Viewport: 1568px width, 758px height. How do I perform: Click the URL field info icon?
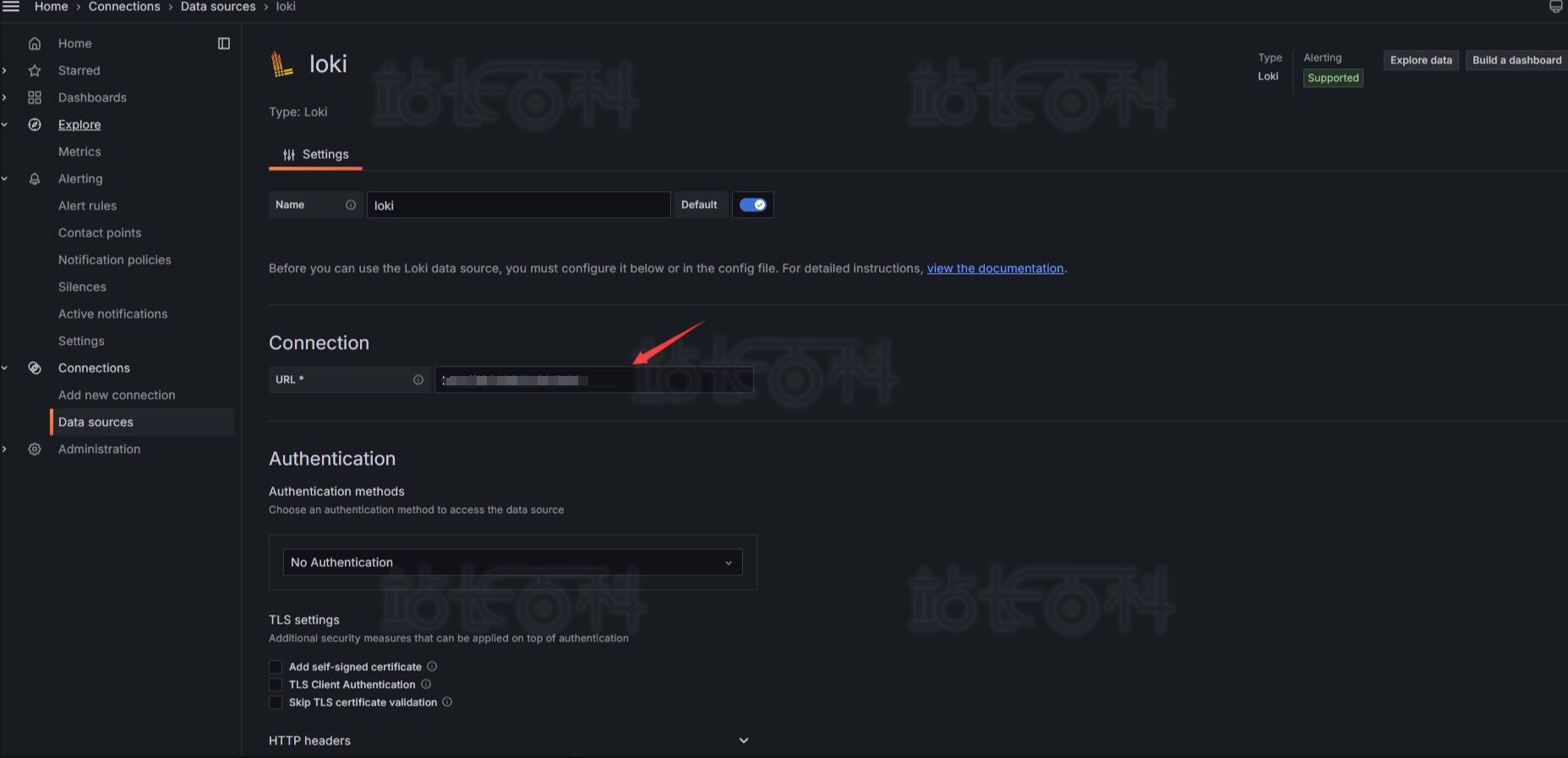[418, 379]
